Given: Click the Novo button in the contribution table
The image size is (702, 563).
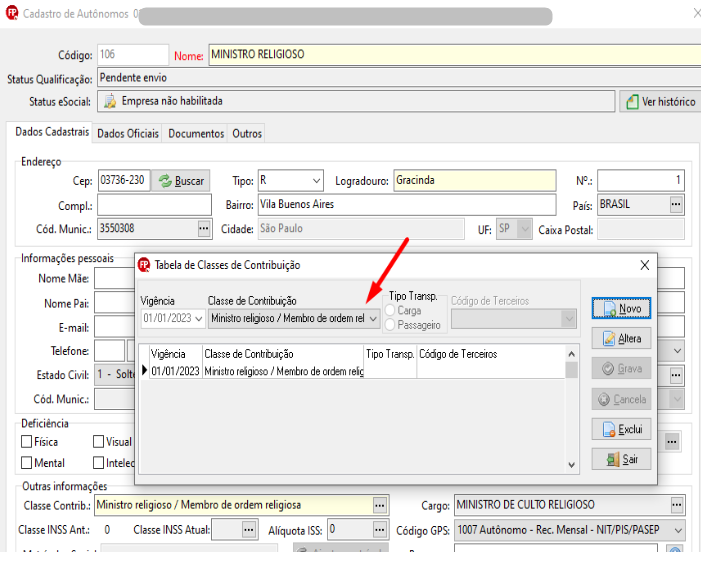Looking at the screenshot, I should click(621, 308).
